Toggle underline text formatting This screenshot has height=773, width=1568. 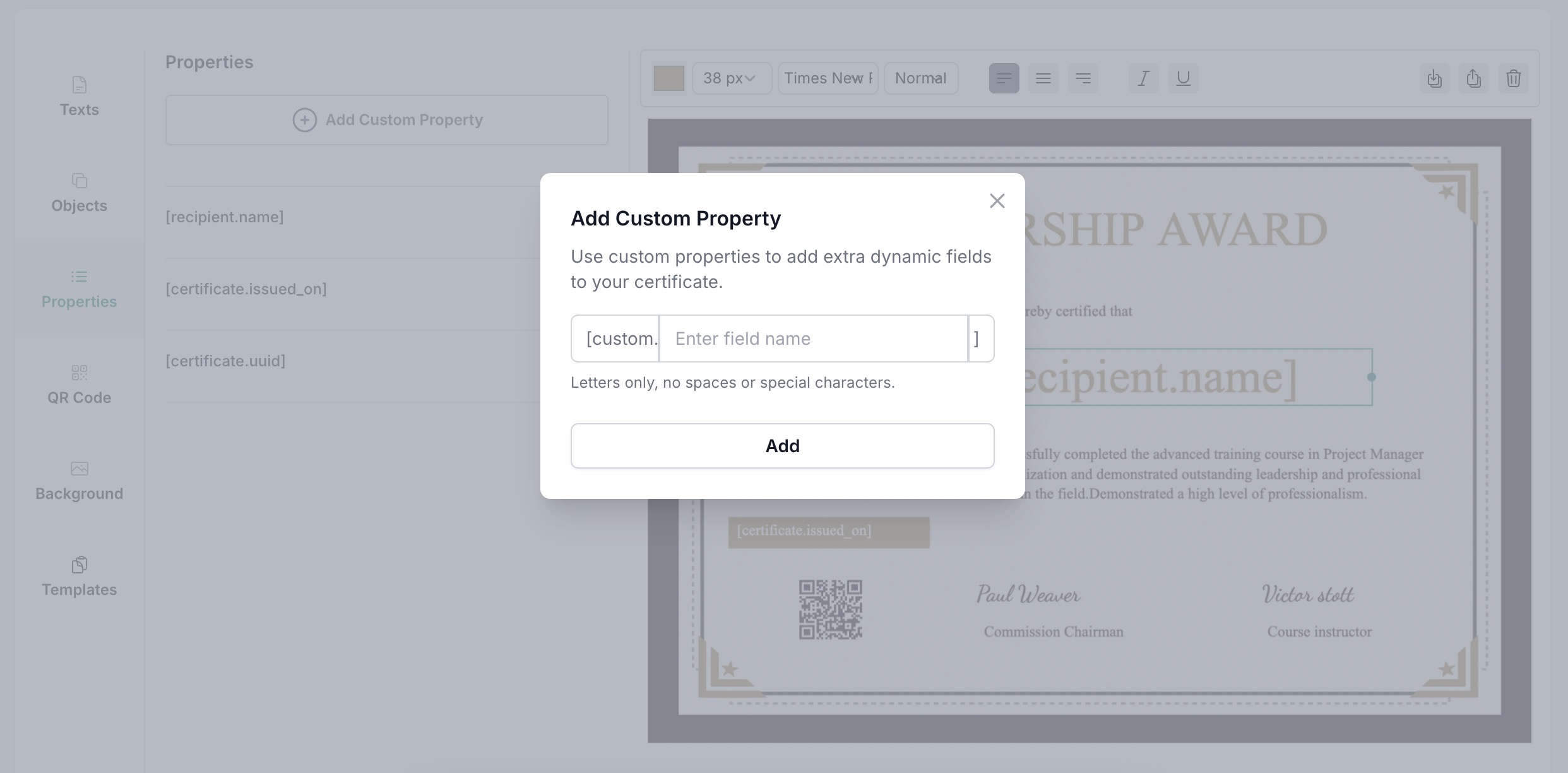[1183, 78]
